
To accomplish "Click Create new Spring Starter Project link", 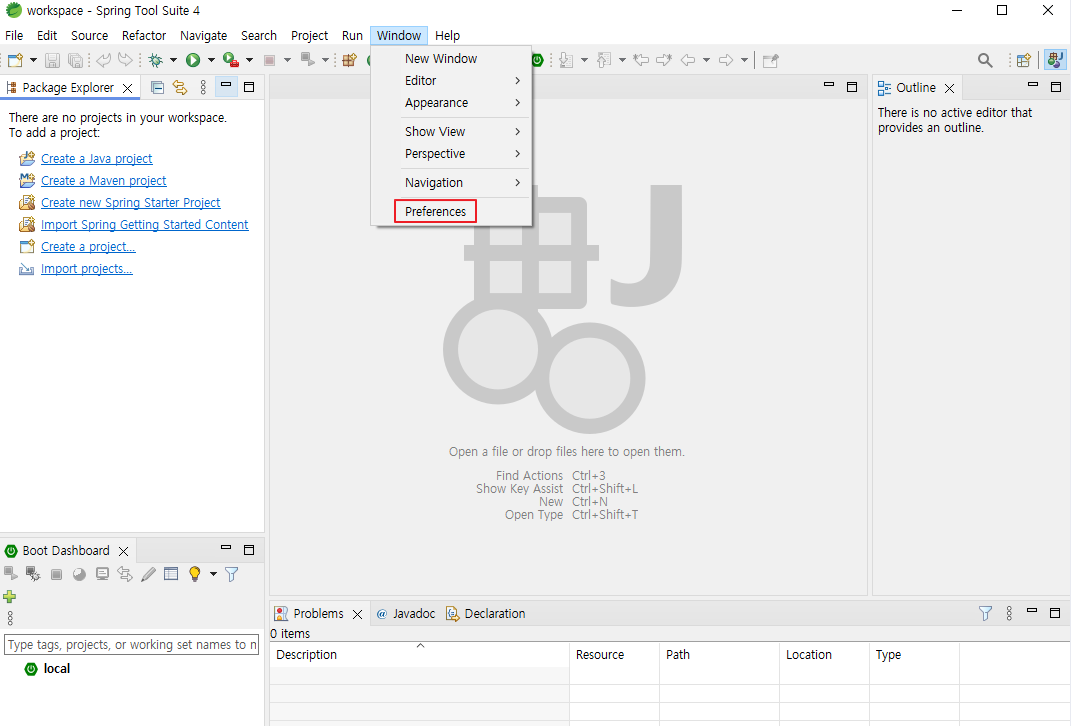I will click(130, 202).
